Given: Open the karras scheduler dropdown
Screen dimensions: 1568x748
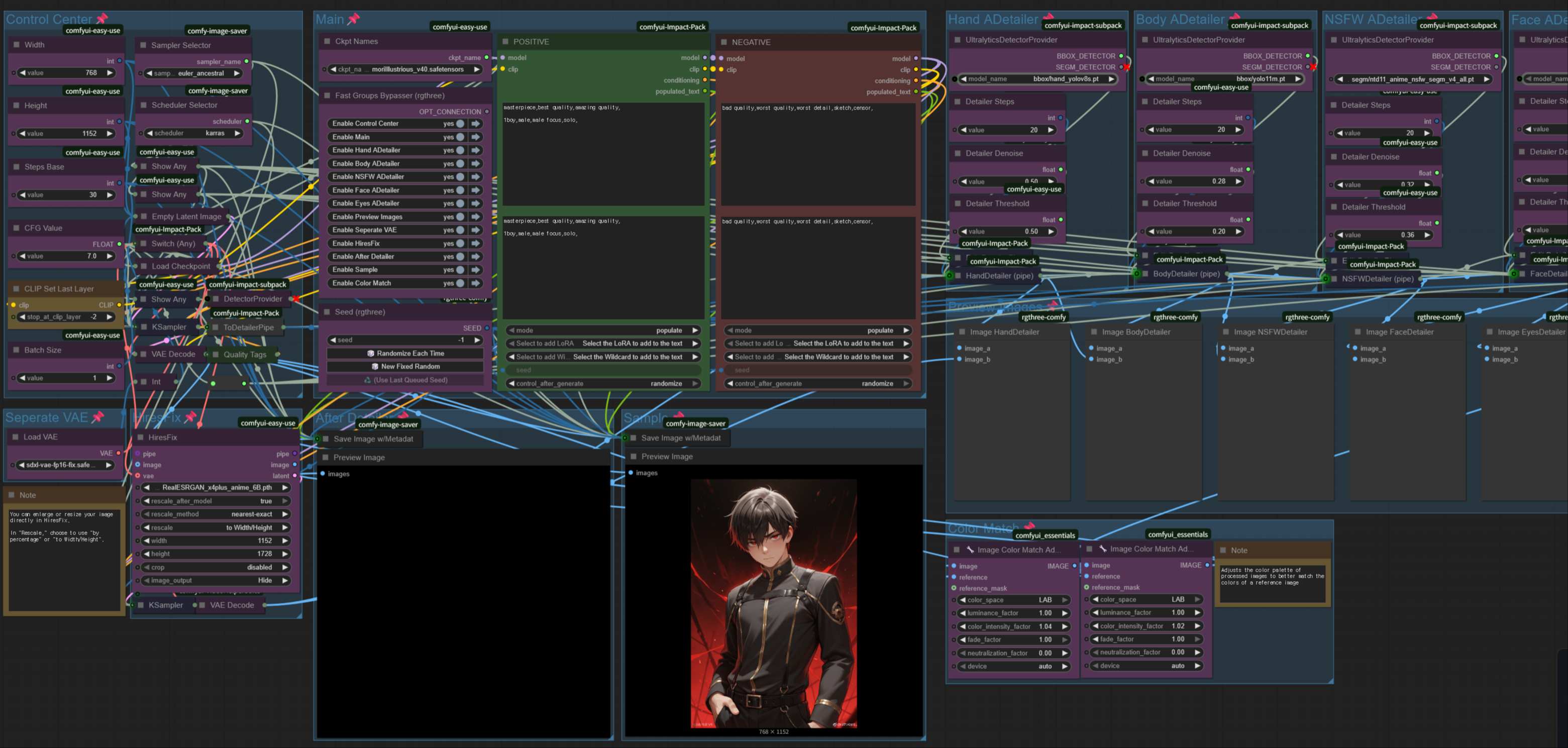Looking at the screenshot, I should [193, 133].
